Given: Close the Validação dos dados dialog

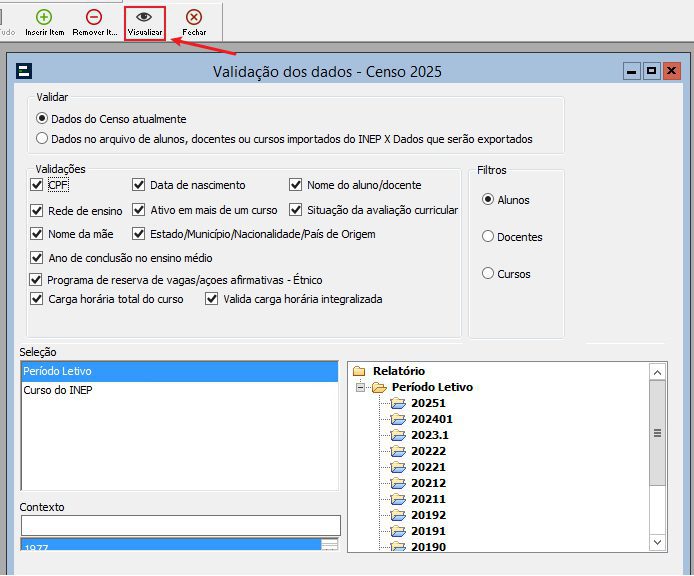Looking at the screenshot, I should 671,71.
